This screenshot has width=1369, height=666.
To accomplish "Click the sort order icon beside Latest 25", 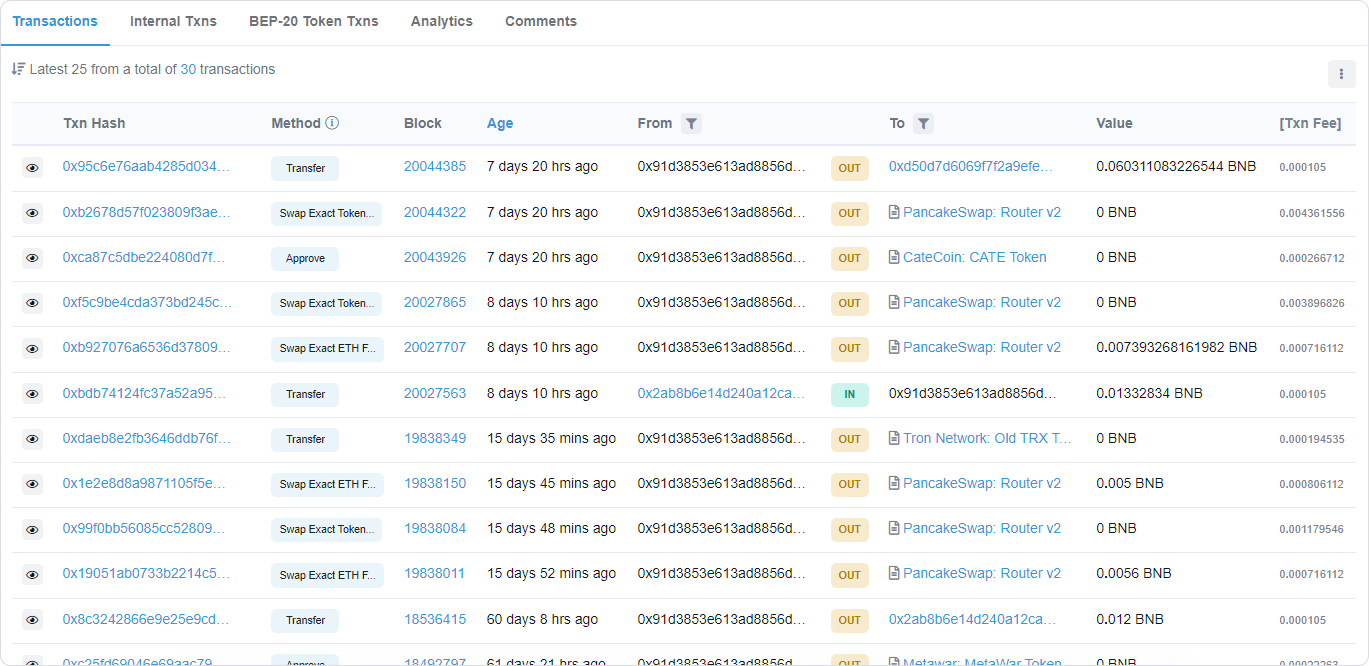I will click(x=18, y=69).
